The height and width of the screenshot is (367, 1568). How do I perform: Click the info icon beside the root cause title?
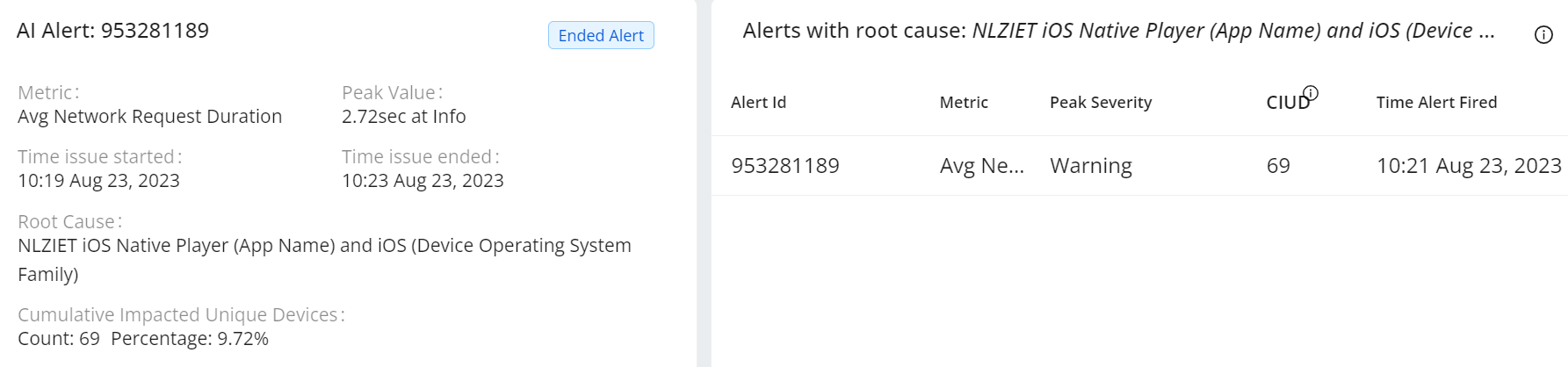click(1543, 35)
